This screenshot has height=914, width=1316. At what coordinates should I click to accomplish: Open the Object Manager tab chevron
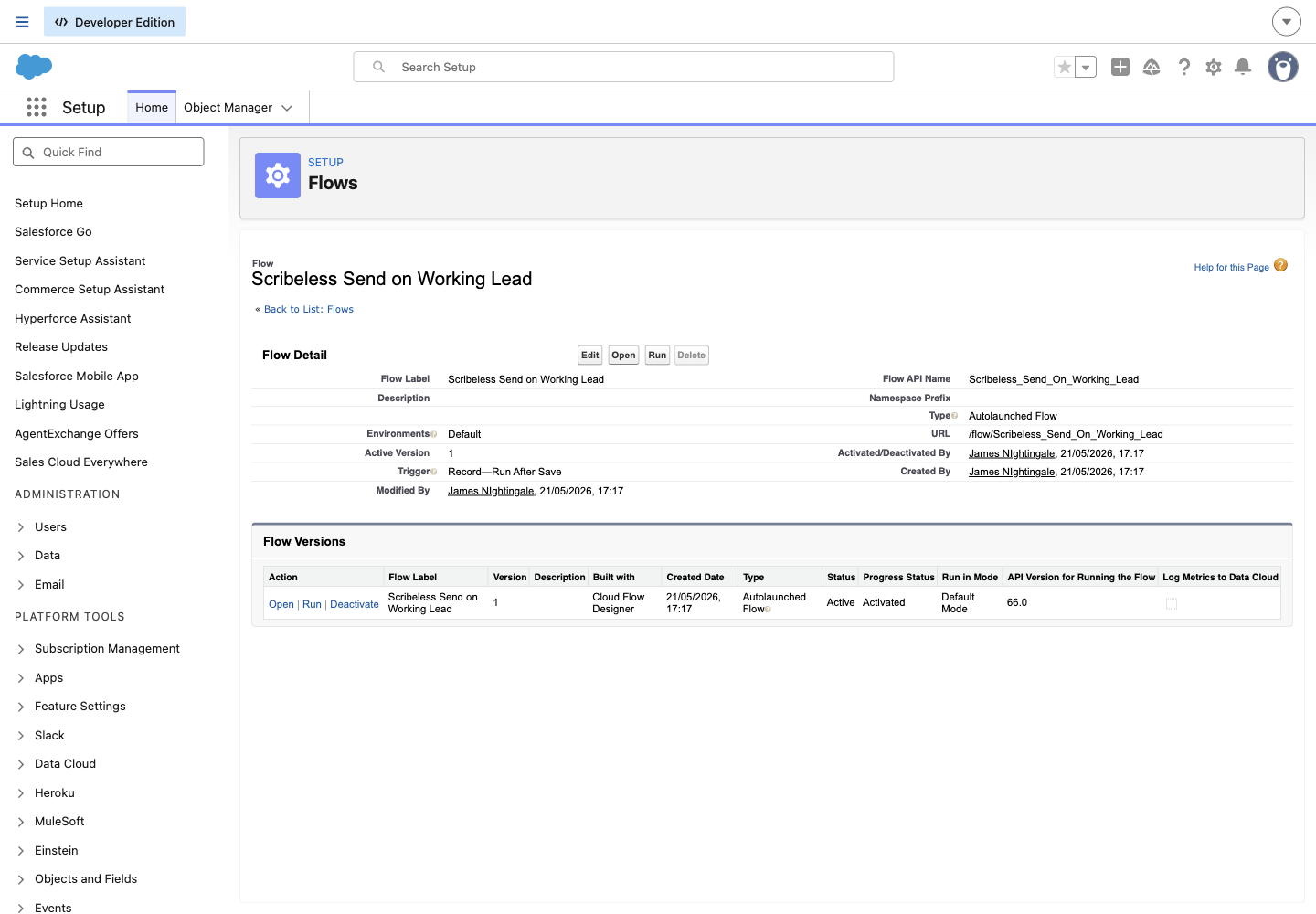(287, 108)
